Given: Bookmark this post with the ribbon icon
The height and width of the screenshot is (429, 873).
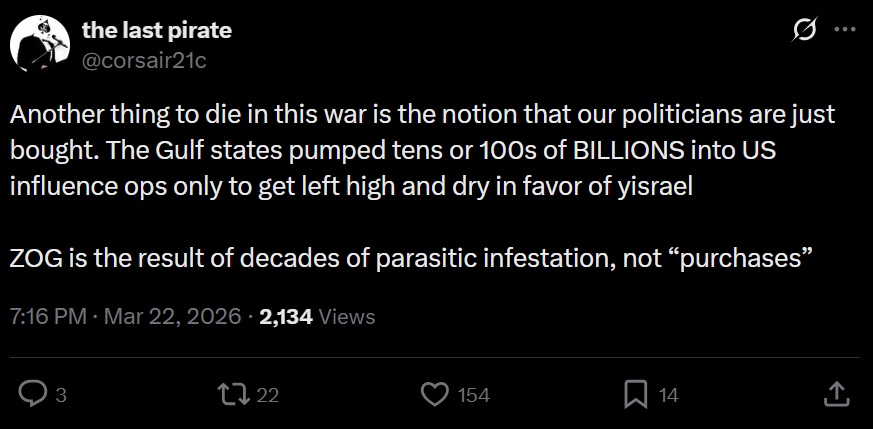Looking at the screenshot, I should [x=635, y=395].
